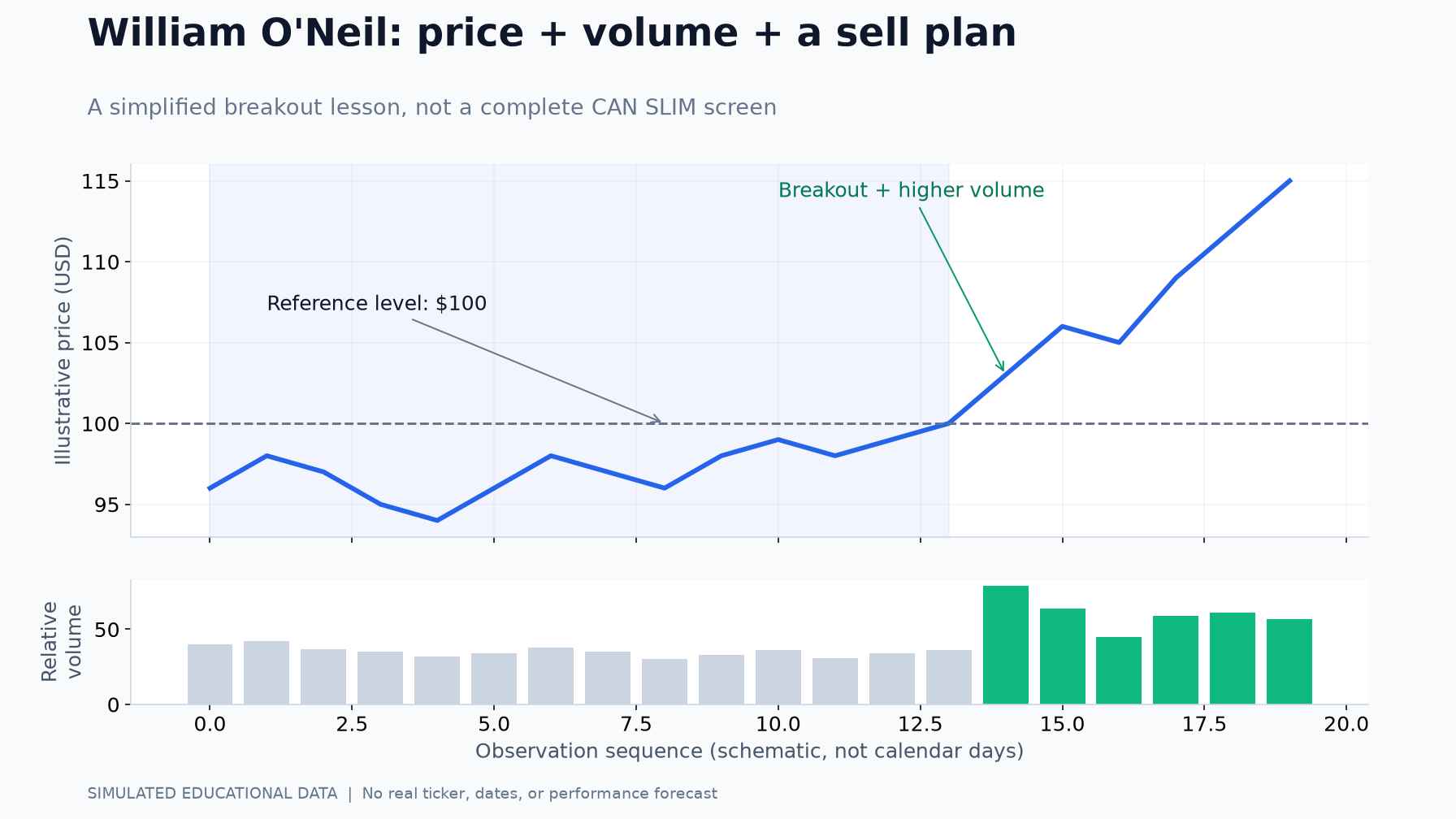Click the price dip at 105 after breakout
This screenshot has height=819, width=1456.
(1119, 342)
